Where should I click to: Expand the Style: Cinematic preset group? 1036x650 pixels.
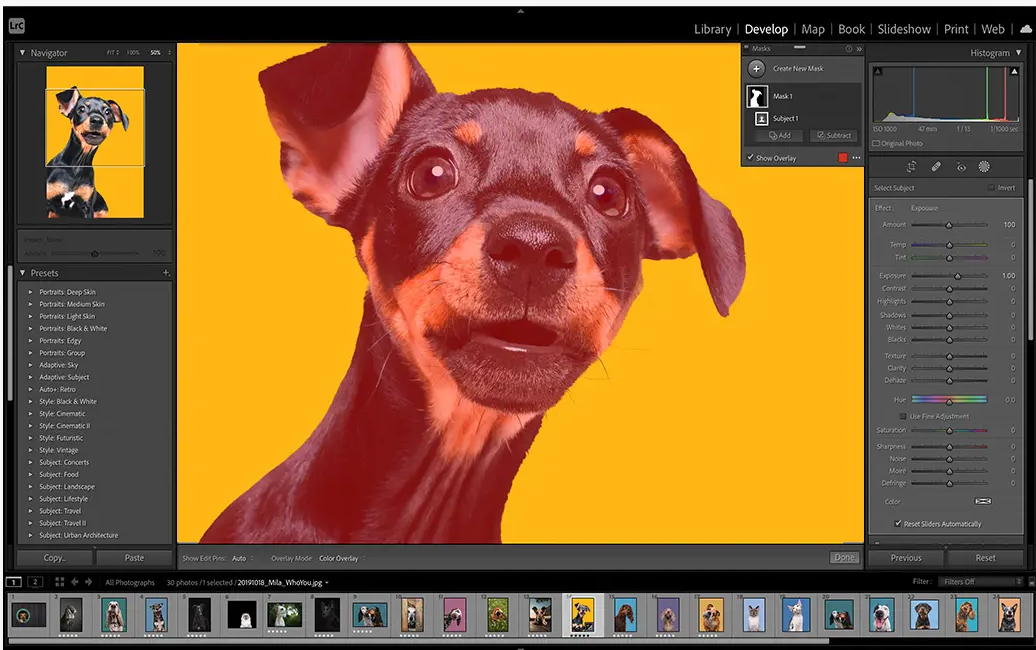pos(31,414)
